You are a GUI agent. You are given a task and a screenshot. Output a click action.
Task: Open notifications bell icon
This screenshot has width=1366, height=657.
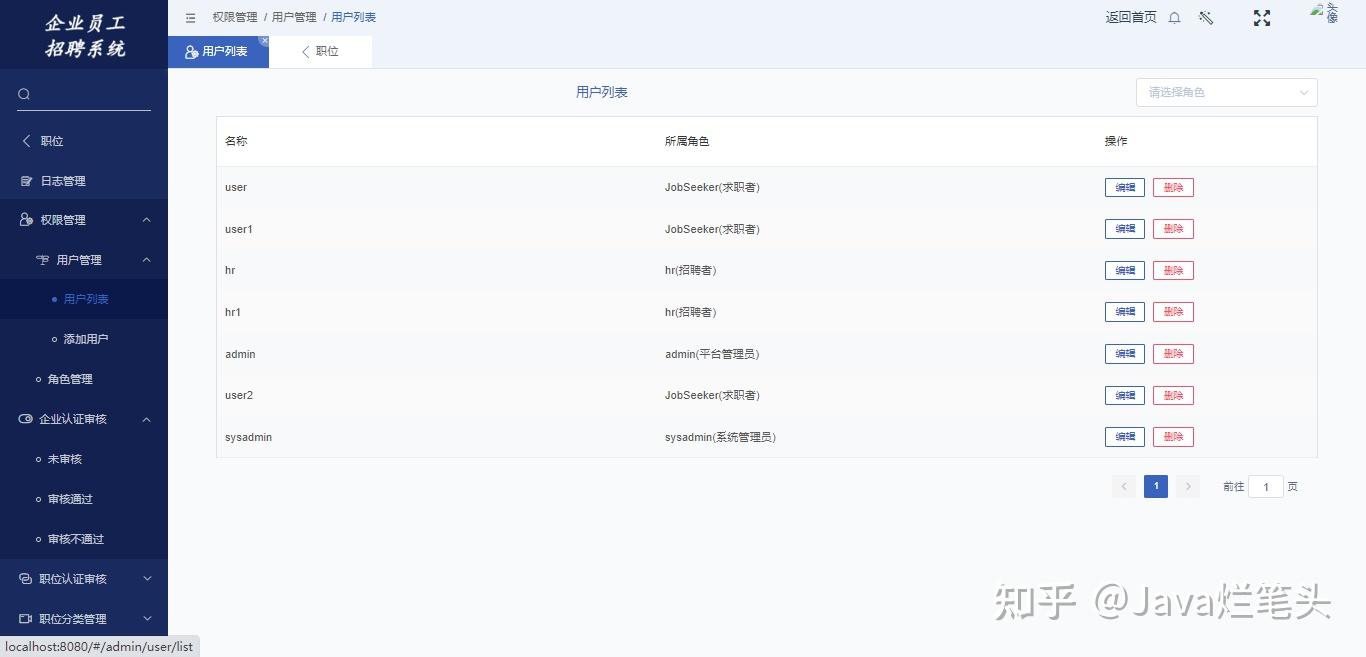point(1175,18)
